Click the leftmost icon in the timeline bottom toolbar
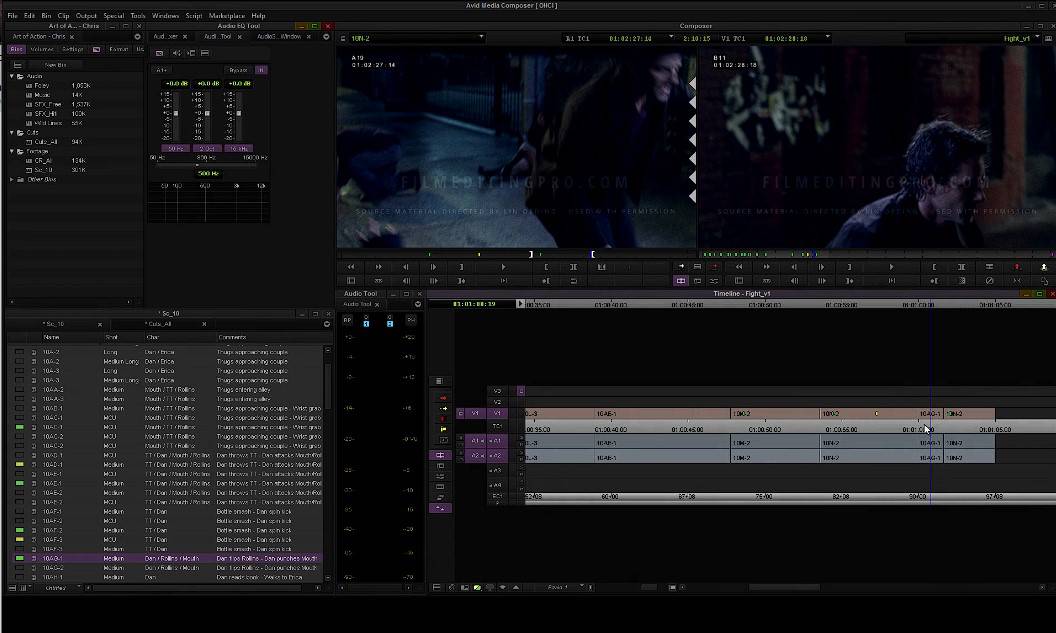 (x=436, y=588)
